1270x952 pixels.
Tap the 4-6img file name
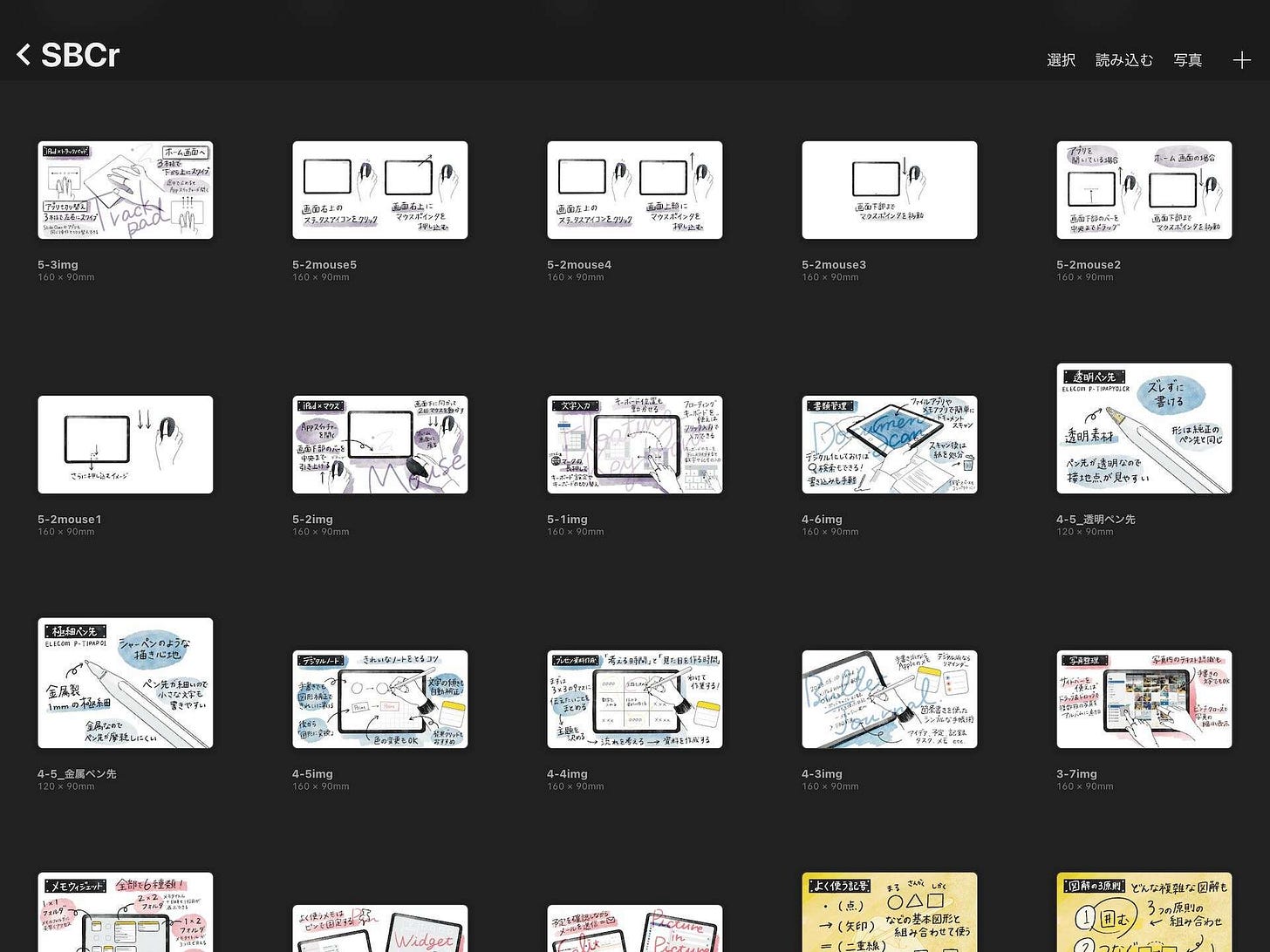coord(822,519)
